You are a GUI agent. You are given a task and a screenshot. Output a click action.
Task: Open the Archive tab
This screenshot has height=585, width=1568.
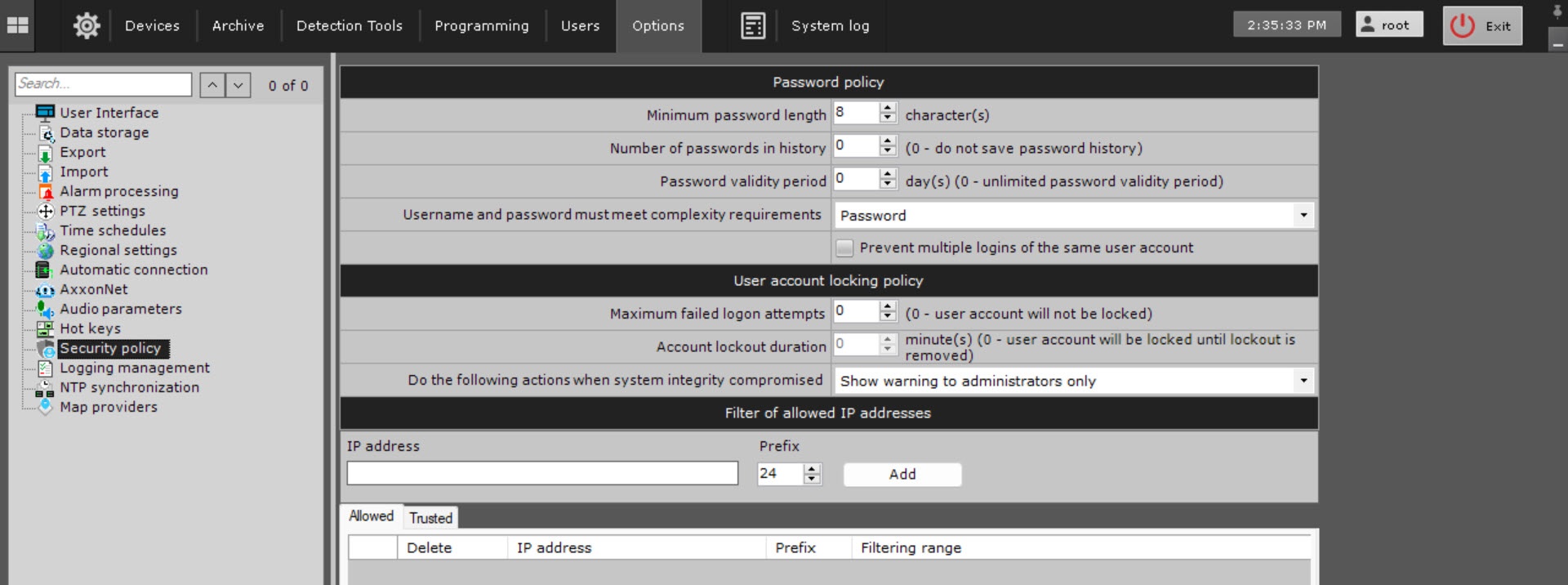pyautogui.click(x=238, y=25)
